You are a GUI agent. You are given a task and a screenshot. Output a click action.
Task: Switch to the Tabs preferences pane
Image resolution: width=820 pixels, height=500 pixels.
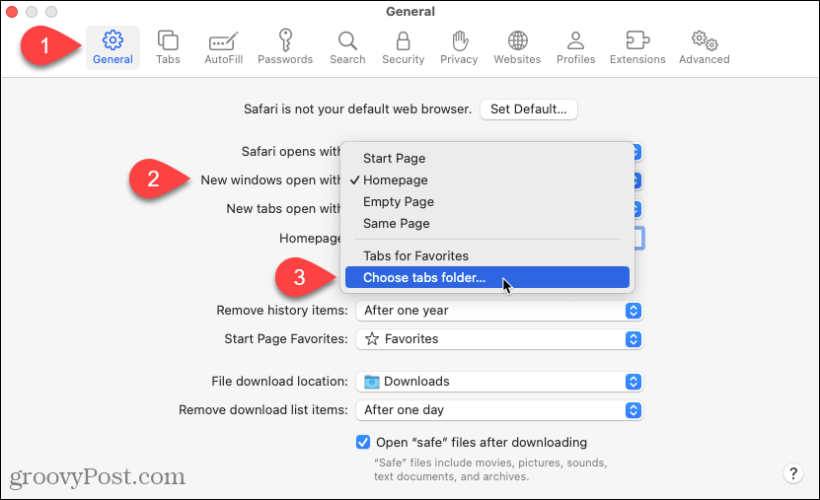(x=168, y=48)
